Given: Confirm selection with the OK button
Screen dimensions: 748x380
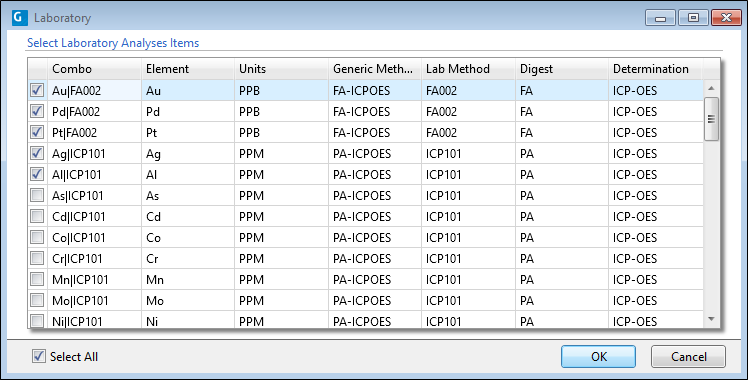Looking at the screenshot, I should (598, 357).
